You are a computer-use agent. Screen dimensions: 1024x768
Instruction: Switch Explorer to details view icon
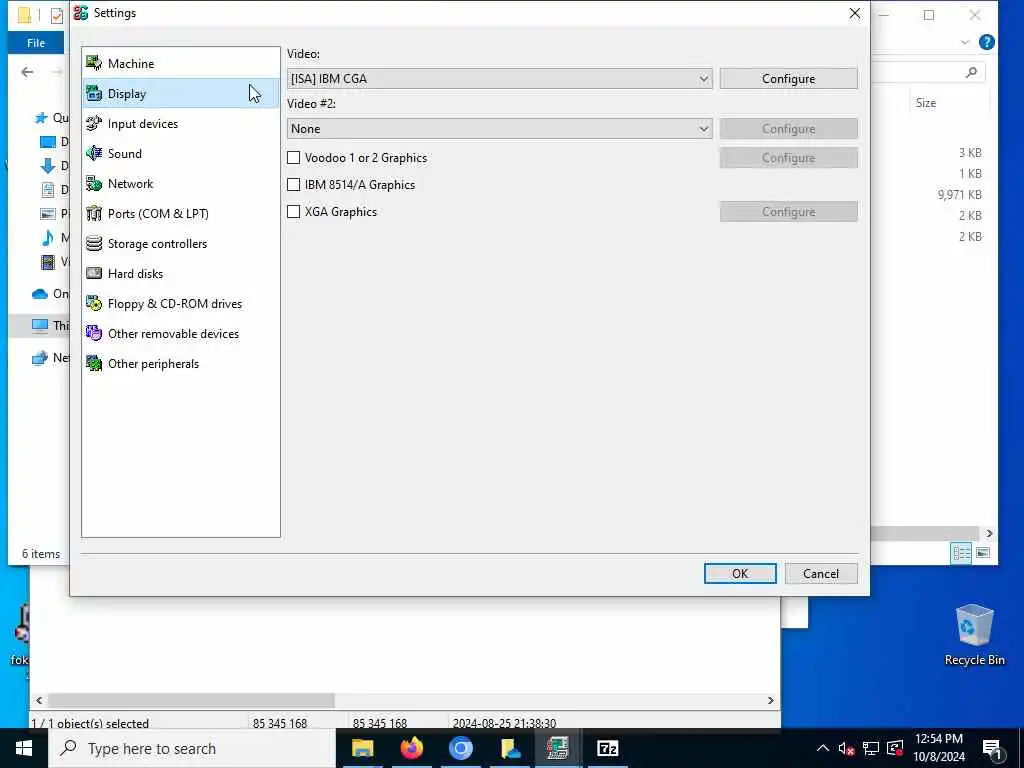961,553
